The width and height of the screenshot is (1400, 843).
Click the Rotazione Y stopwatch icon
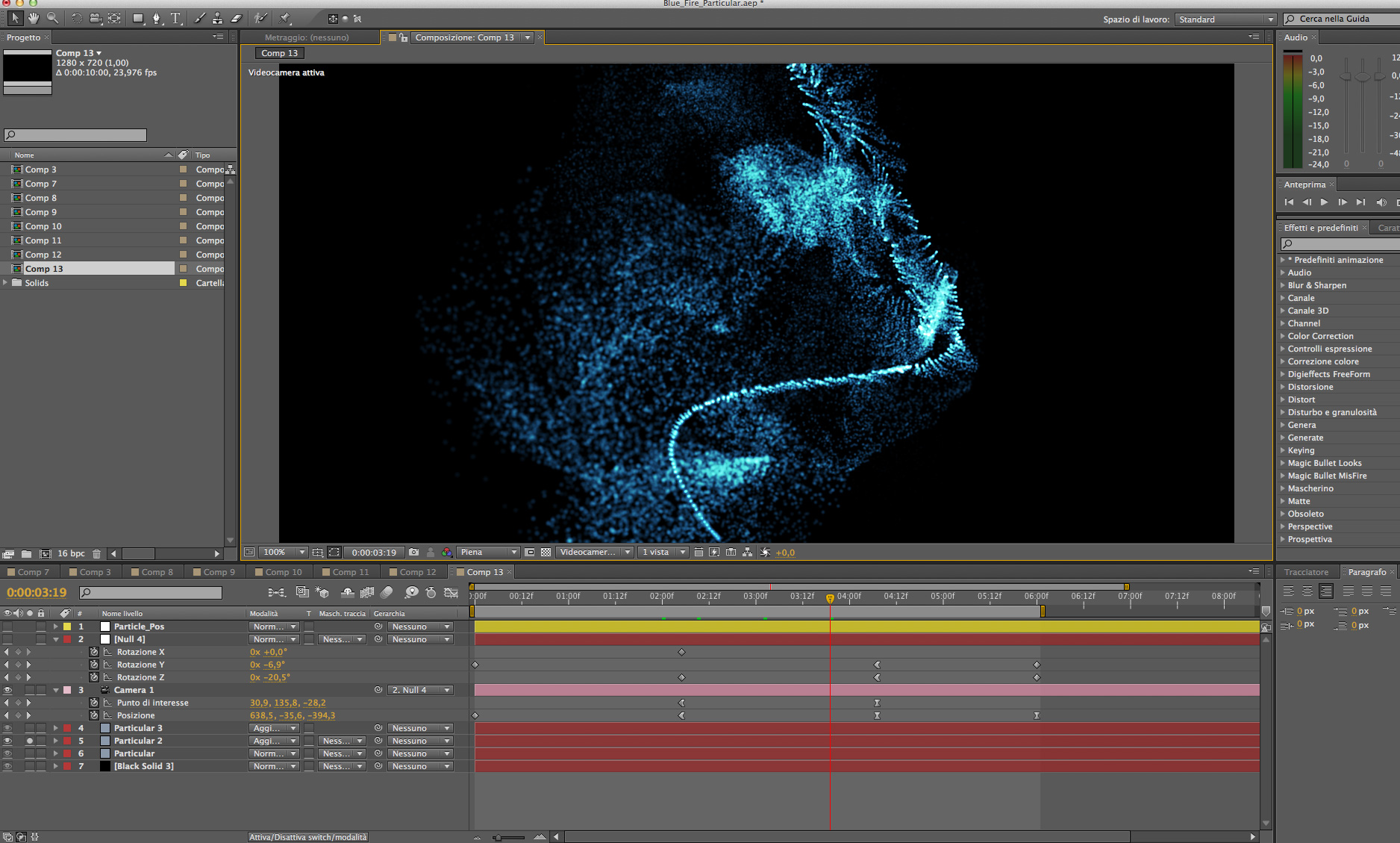pyautogui.click(x=94, y=665)
